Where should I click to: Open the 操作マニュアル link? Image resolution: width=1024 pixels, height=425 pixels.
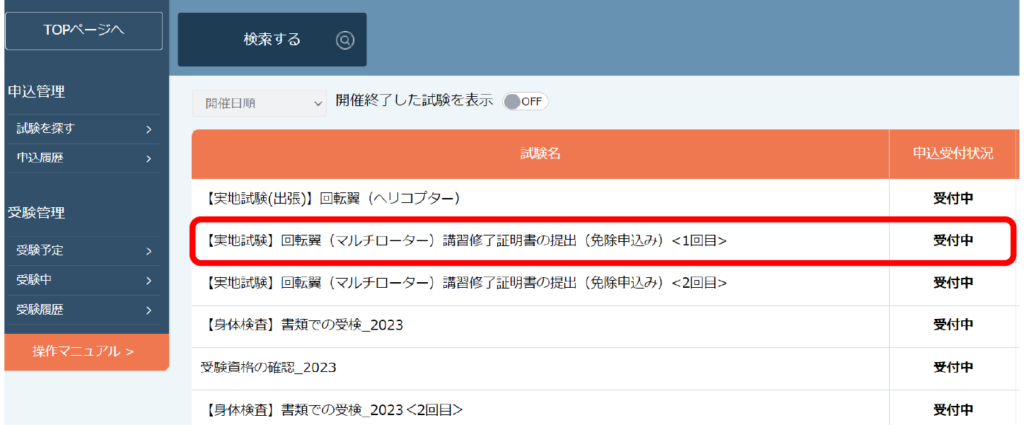84,351
